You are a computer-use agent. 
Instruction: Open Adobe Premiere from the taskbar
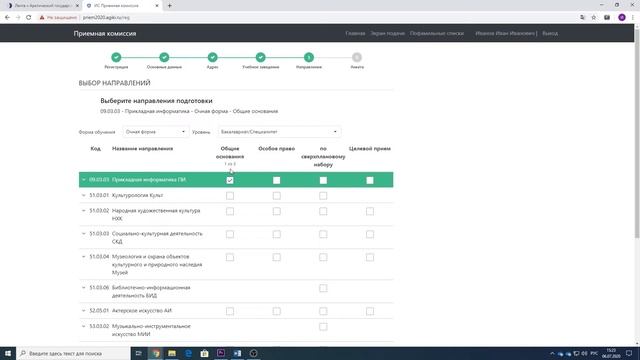click(x=221, y=353)
